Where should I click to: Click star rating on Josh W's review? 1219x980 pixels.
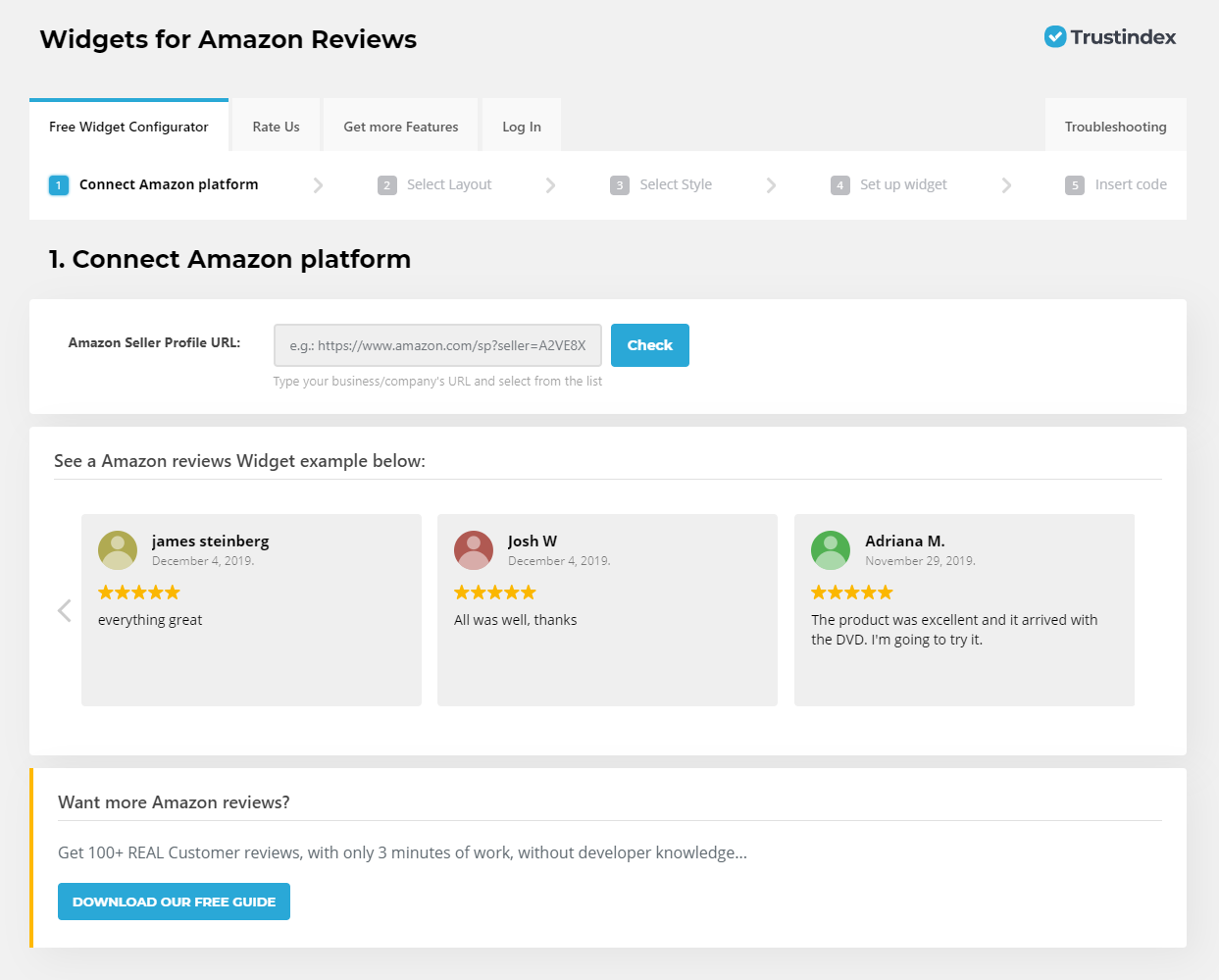tap(495, 593)
